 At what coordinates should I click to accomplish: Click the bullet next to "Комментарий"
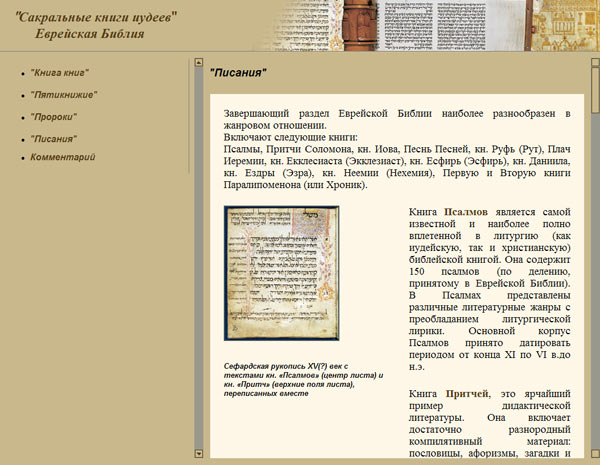22,158
